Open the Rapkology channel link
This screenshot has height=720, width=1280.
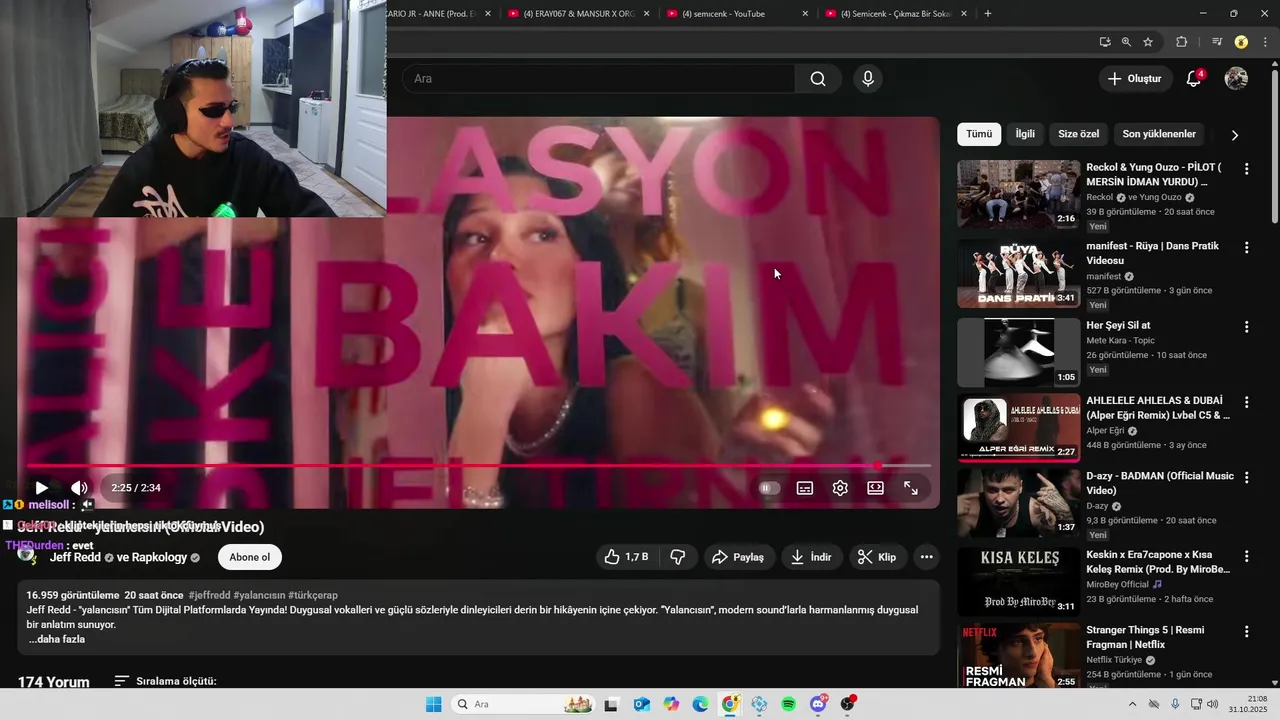(x=160, y=557)
